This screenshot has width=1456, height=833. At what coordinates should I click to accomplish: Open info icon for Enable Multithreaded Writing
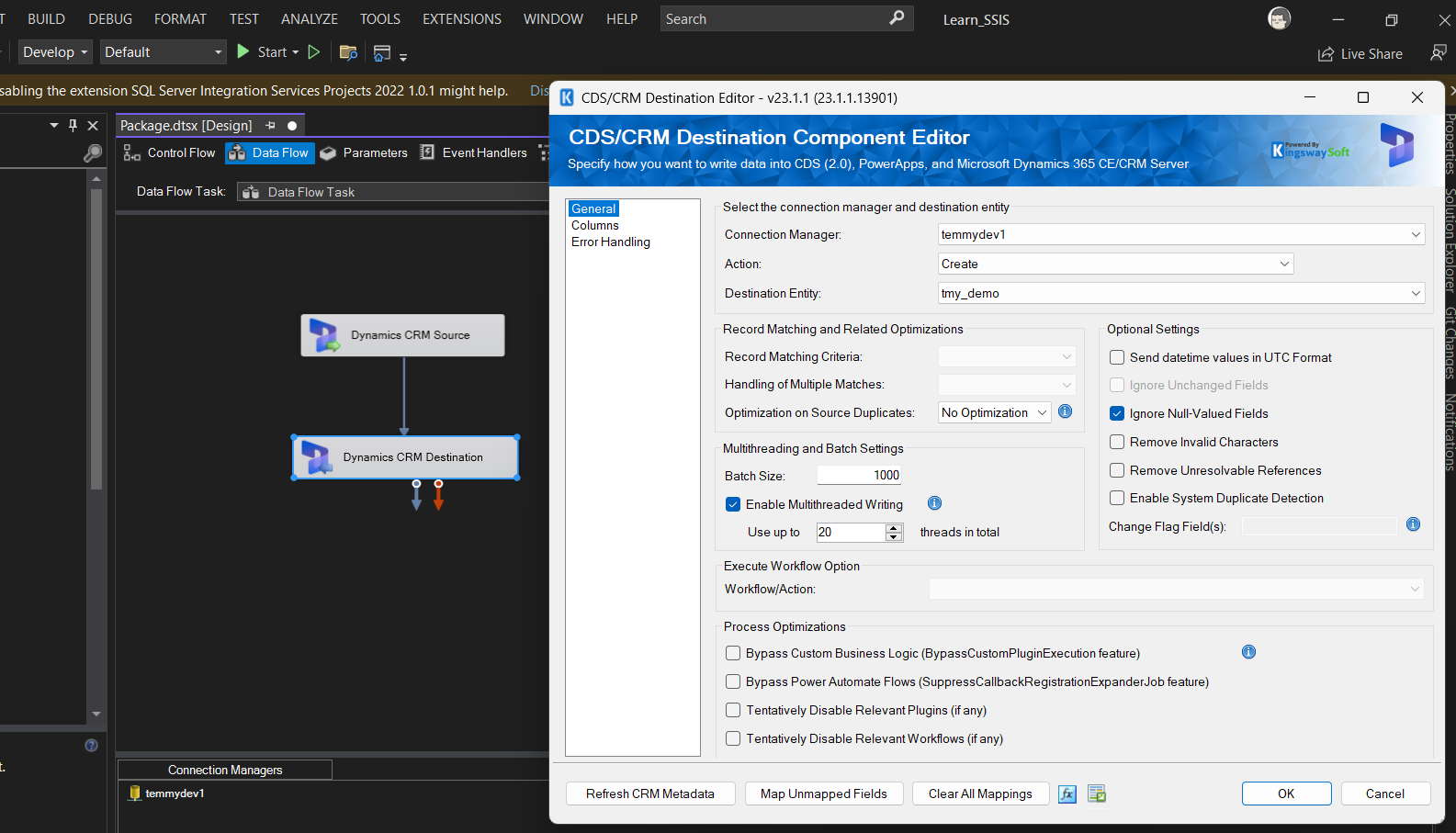[934, 503]
